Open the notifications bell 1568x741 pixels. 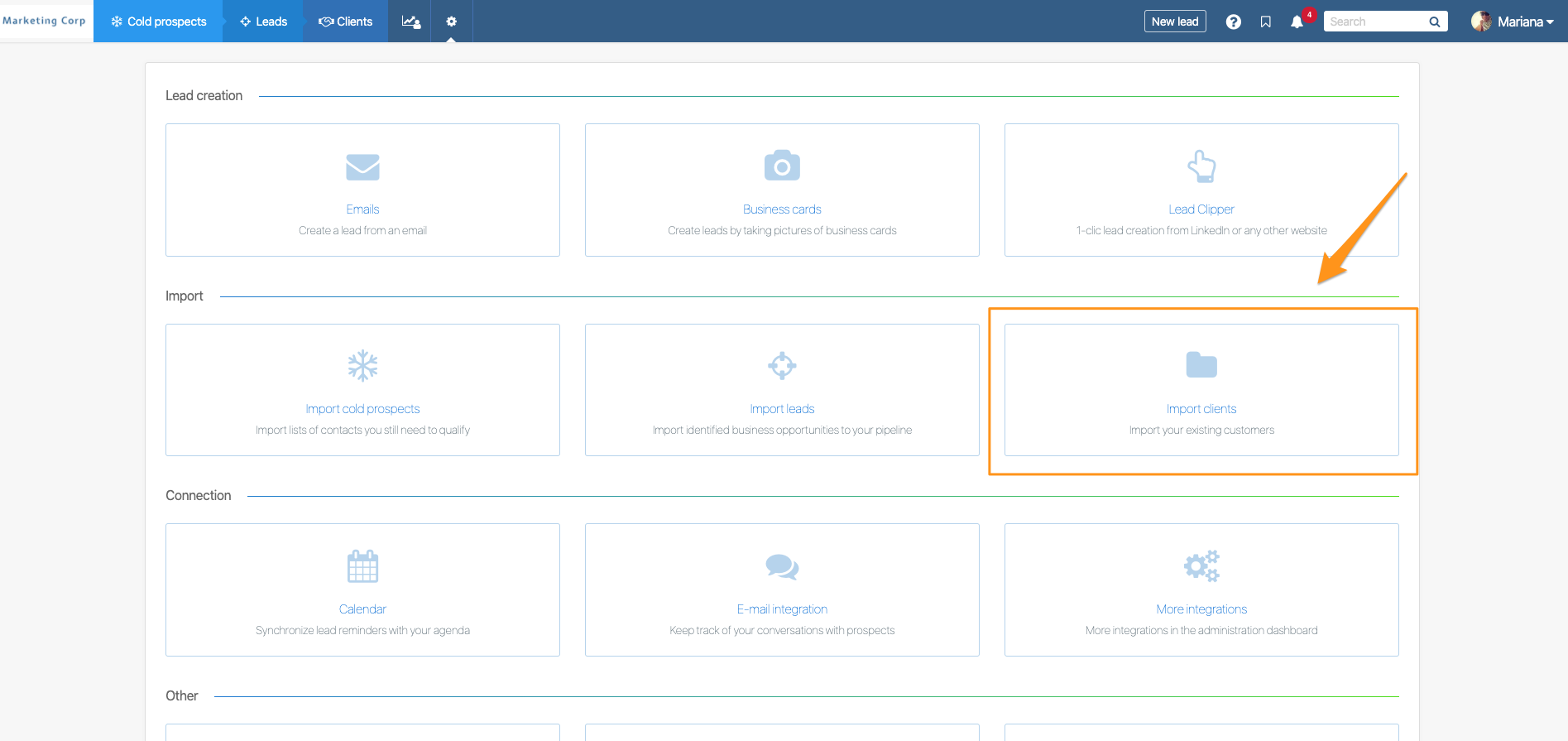[x=1297, y=22]
